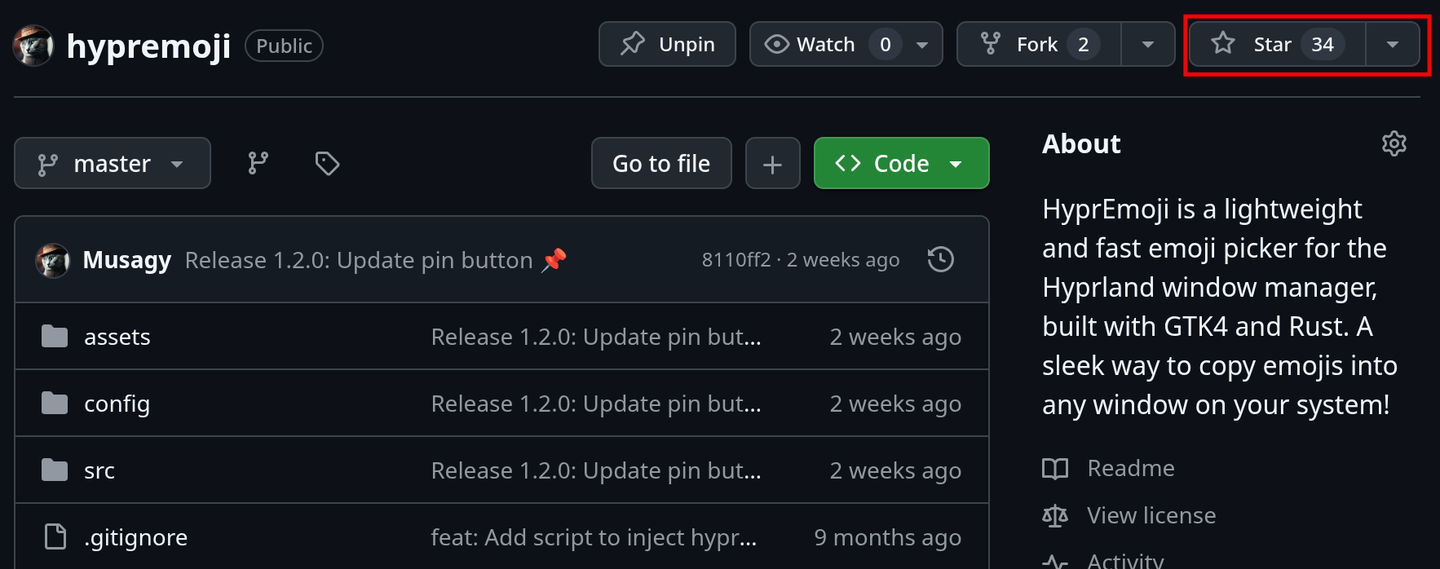Click the Activity pulse icon
This screenshot has width=1440, height=569.
coord(1055,561)
